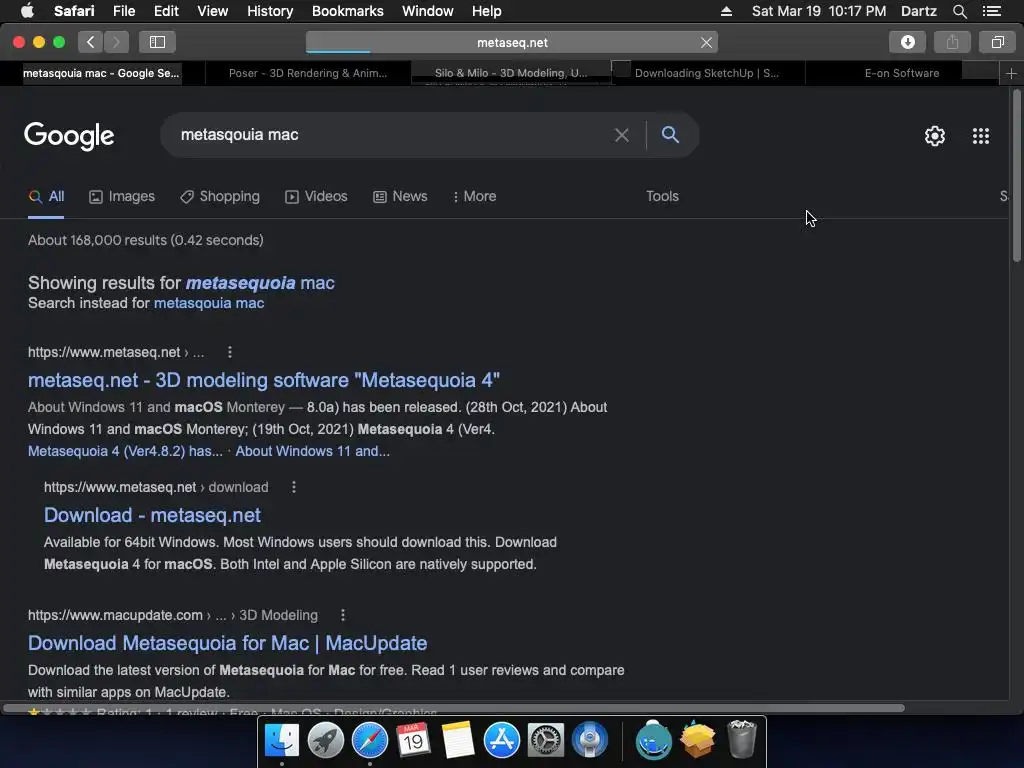The width and height of the screenshot is (1024, 768).
Task: Launch Launchpad from the Dock
Action: click(x=325, y=741)
